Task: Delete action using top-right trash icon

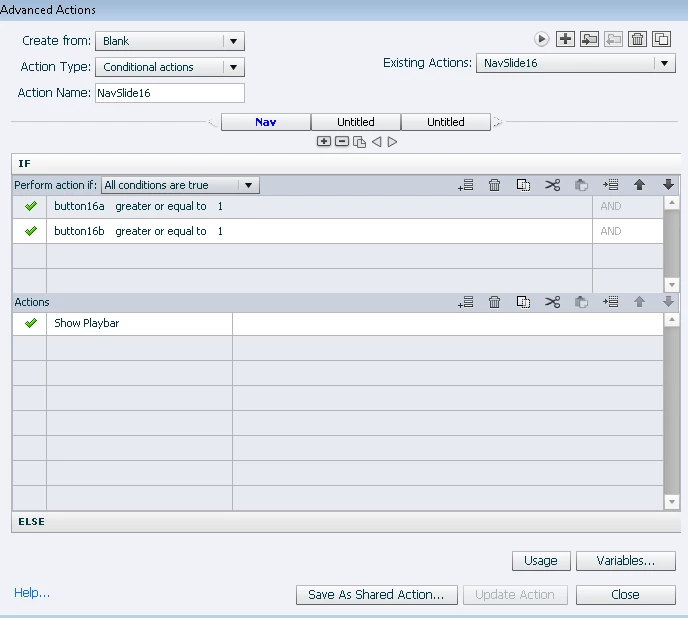Action: 638,39
